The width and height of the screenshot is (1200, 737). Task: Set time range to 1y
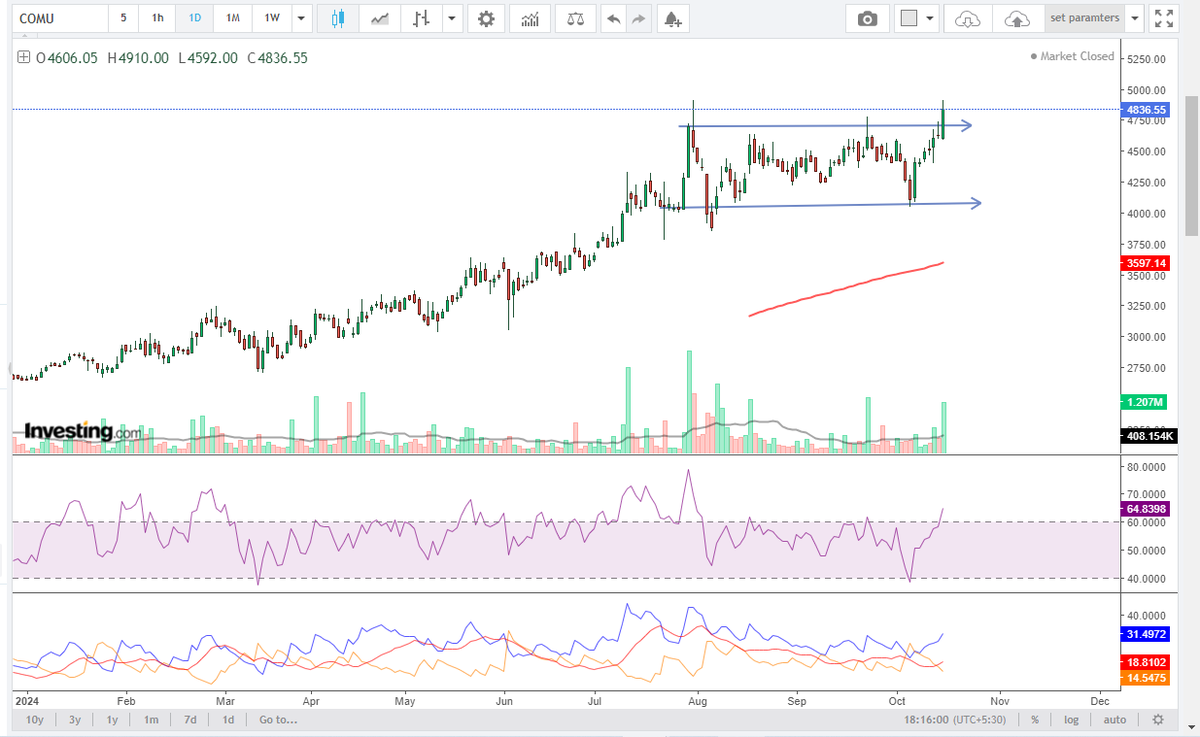pyautogui.click(x=112, y=720)
